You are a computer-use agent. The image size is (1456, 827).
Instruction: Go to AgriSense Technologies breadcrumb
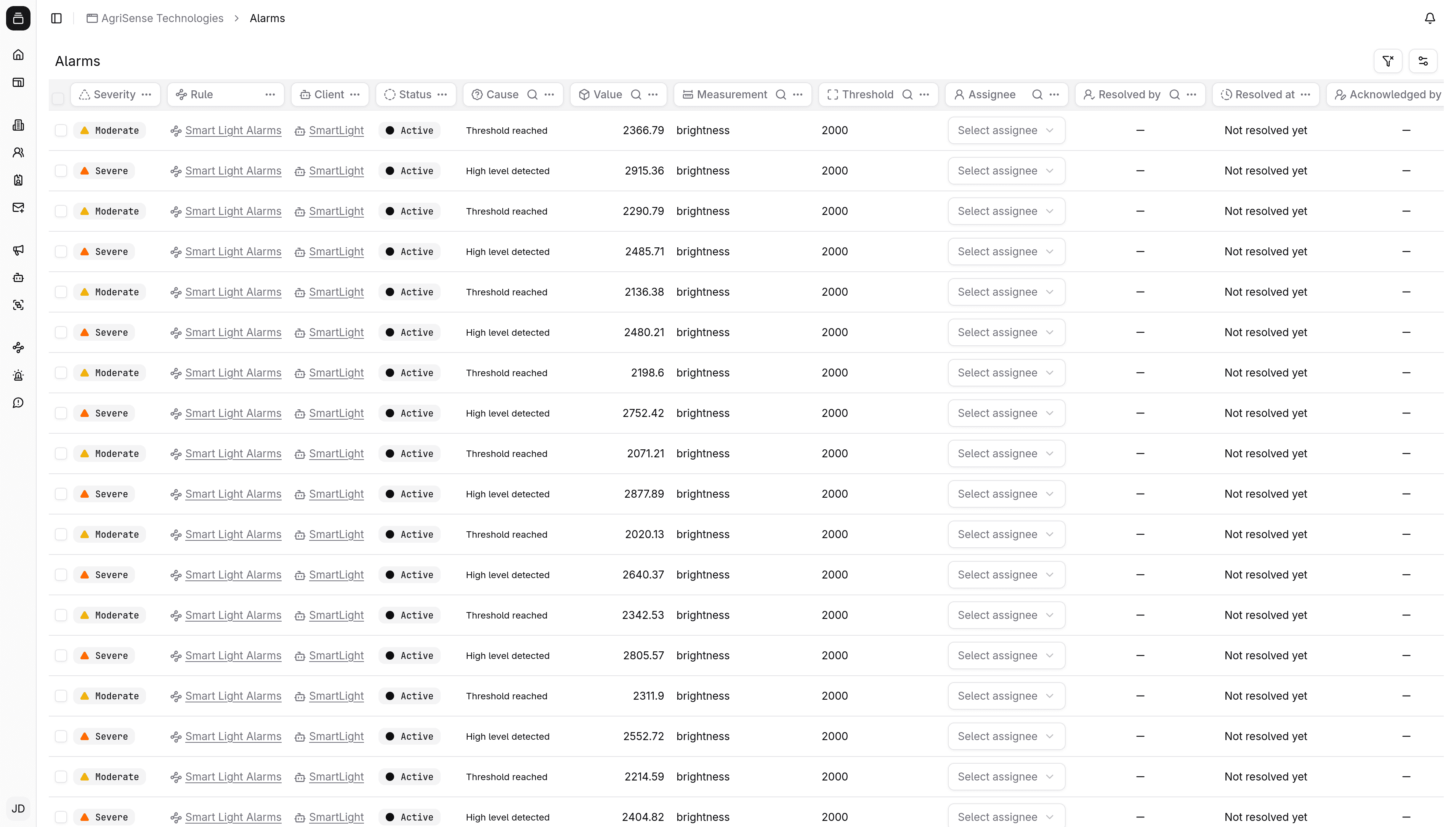click(162, 18)
